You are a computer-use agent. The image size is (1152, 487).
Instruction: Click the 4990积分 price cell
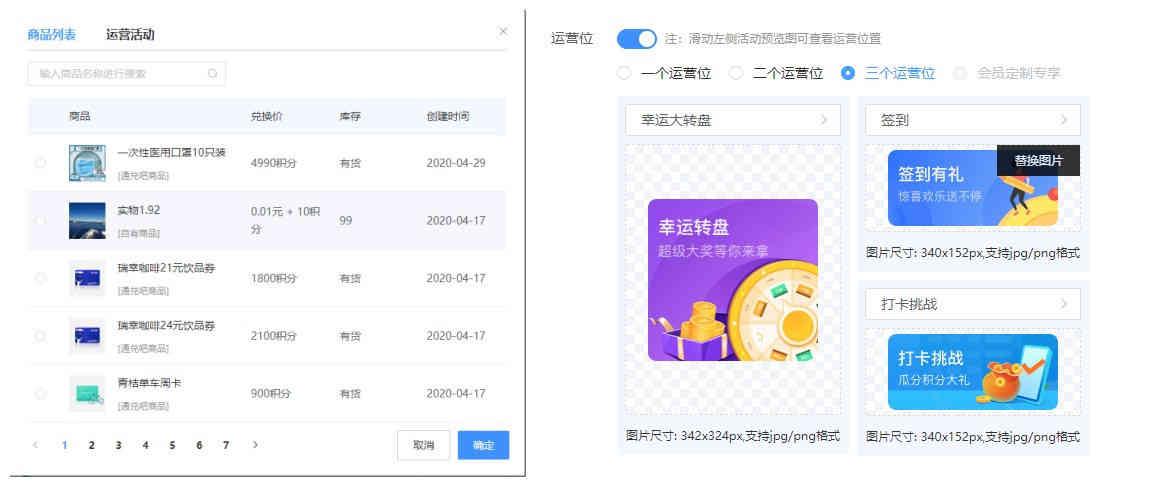(x=273, y=163)
